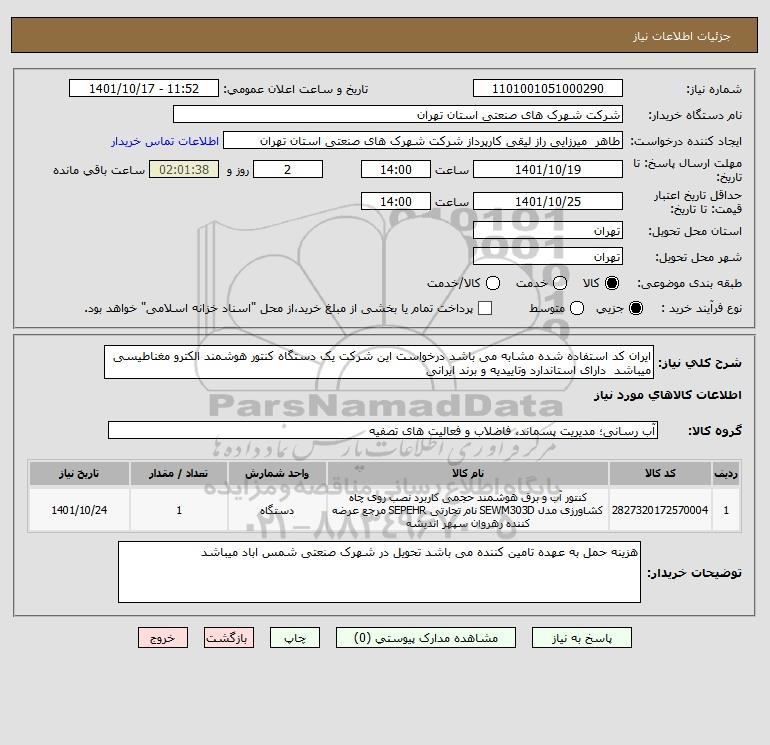Click the product name cell with SEWM303D
The image size is (770, 745).
tap(468, 510)
